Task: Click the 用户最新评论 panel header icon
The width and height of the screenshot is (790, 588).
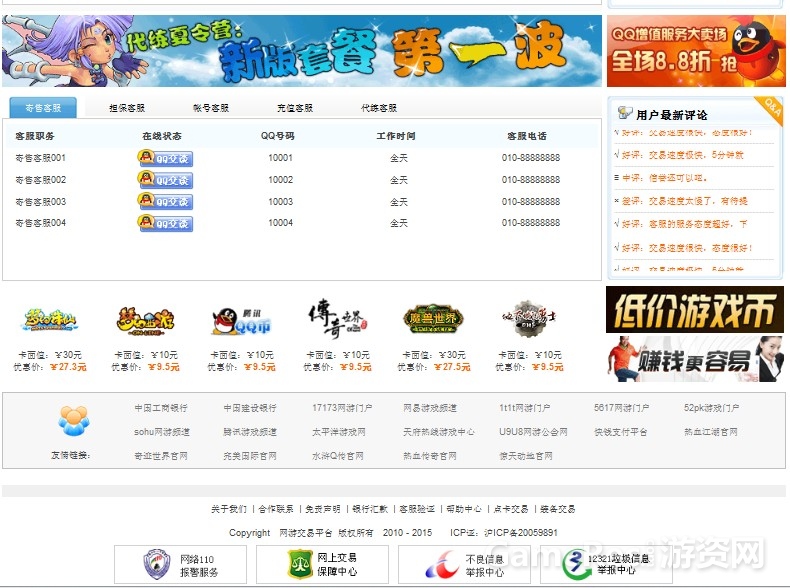Action: pos(625,113)
